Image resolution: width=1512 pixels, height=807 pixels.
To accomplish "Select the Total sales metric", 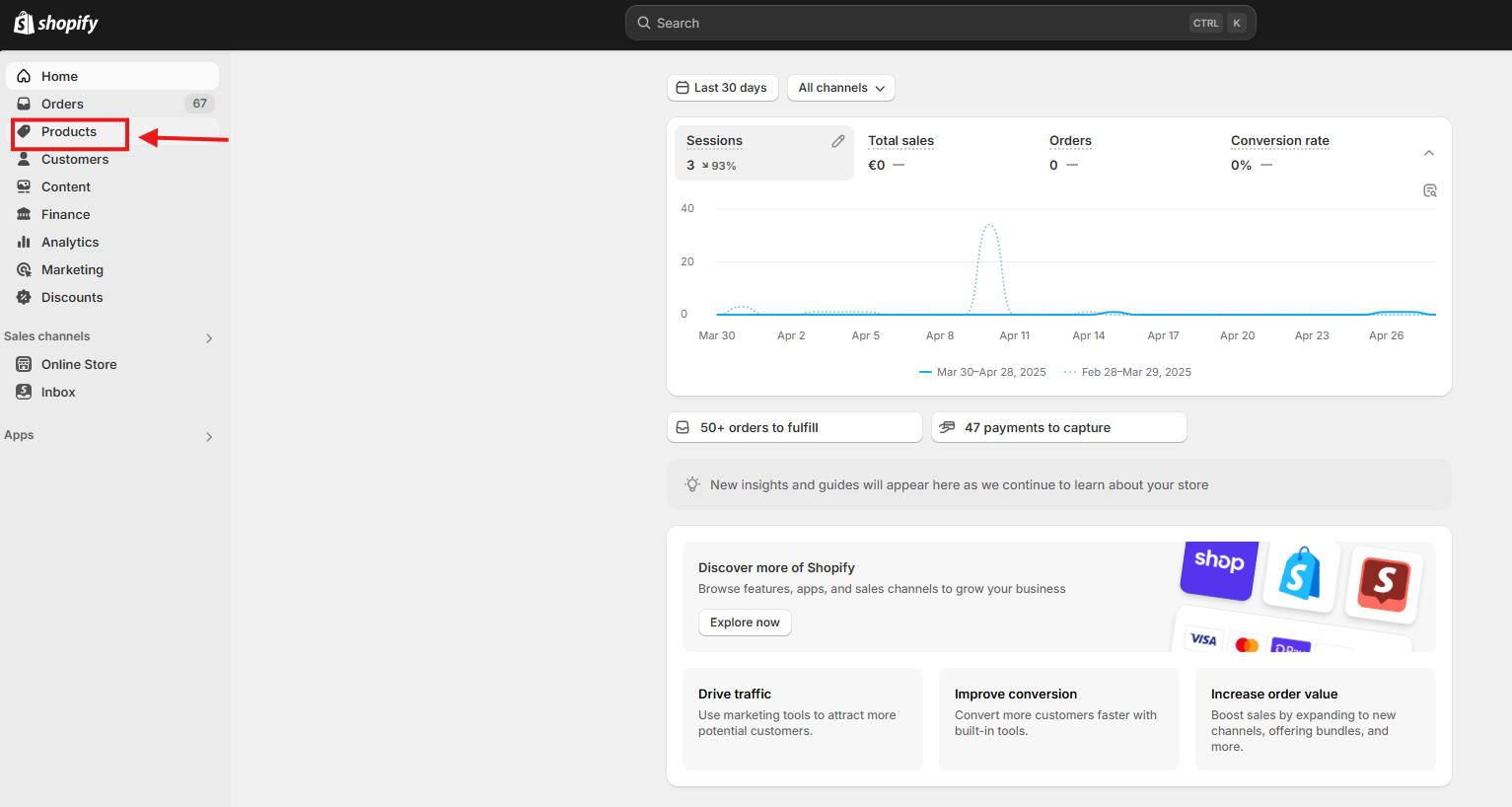I will (946, 153).
